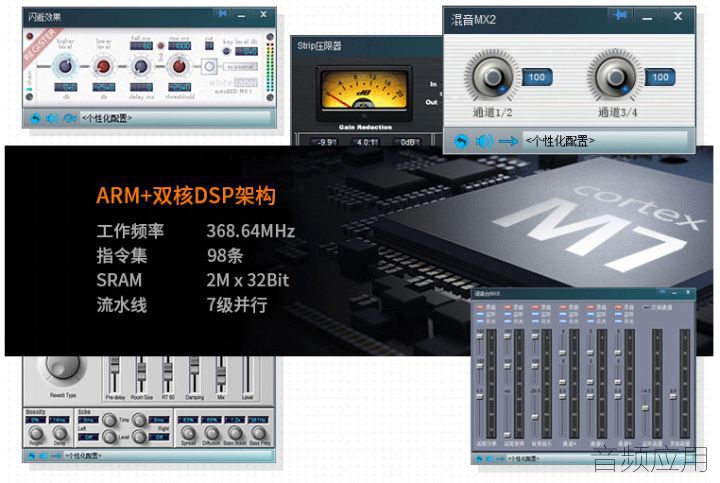
Task: Select the 通道3/4 value box showing 100
Action: click(660, 77)
